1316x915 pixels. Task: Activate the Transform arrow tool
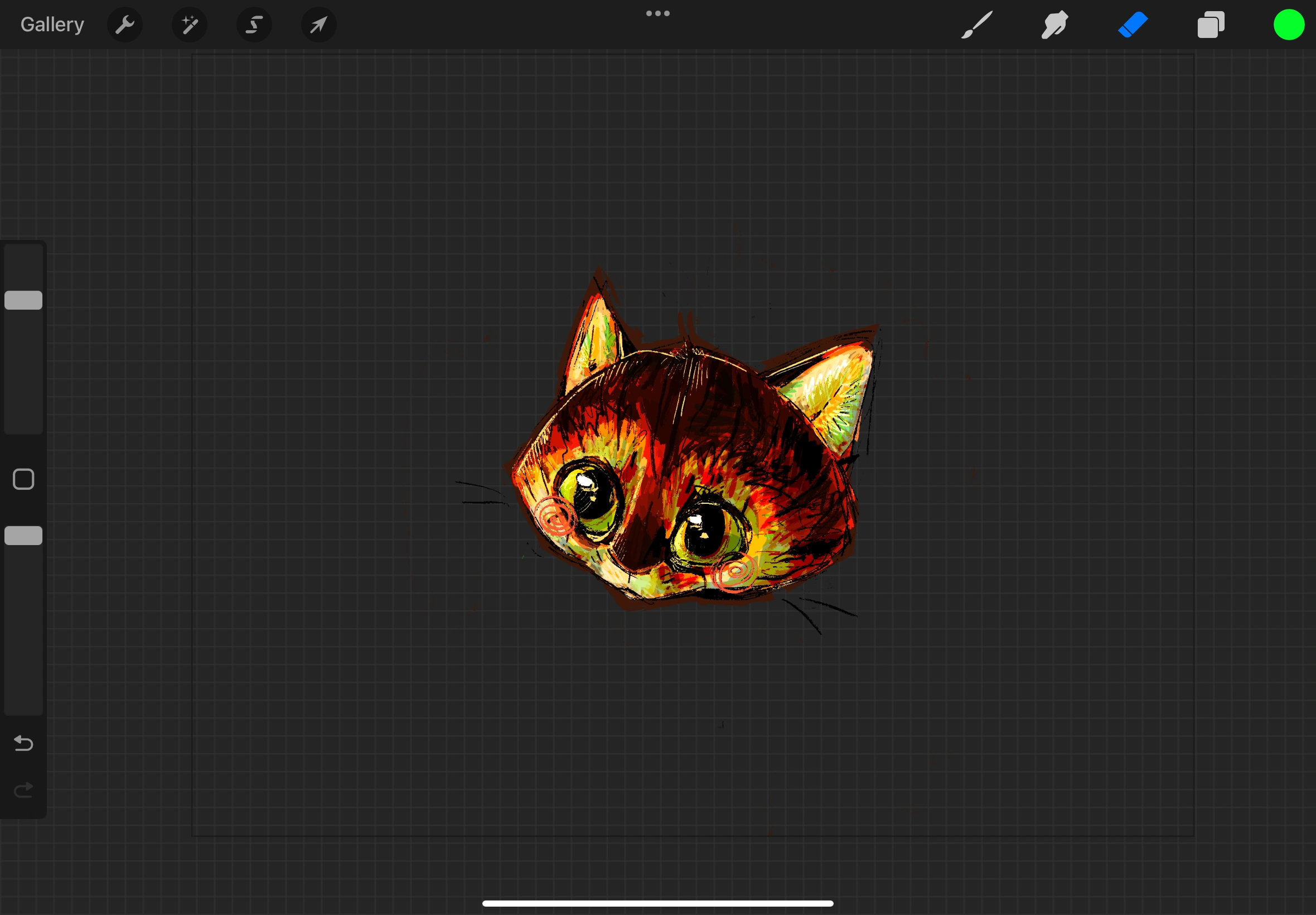pyautogui.click(x=318, y=24)
